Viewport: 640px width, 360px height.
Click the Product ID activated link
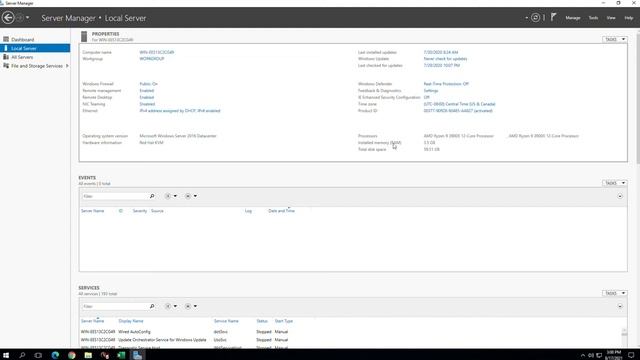pyautogui.click(x=458, y=111)
